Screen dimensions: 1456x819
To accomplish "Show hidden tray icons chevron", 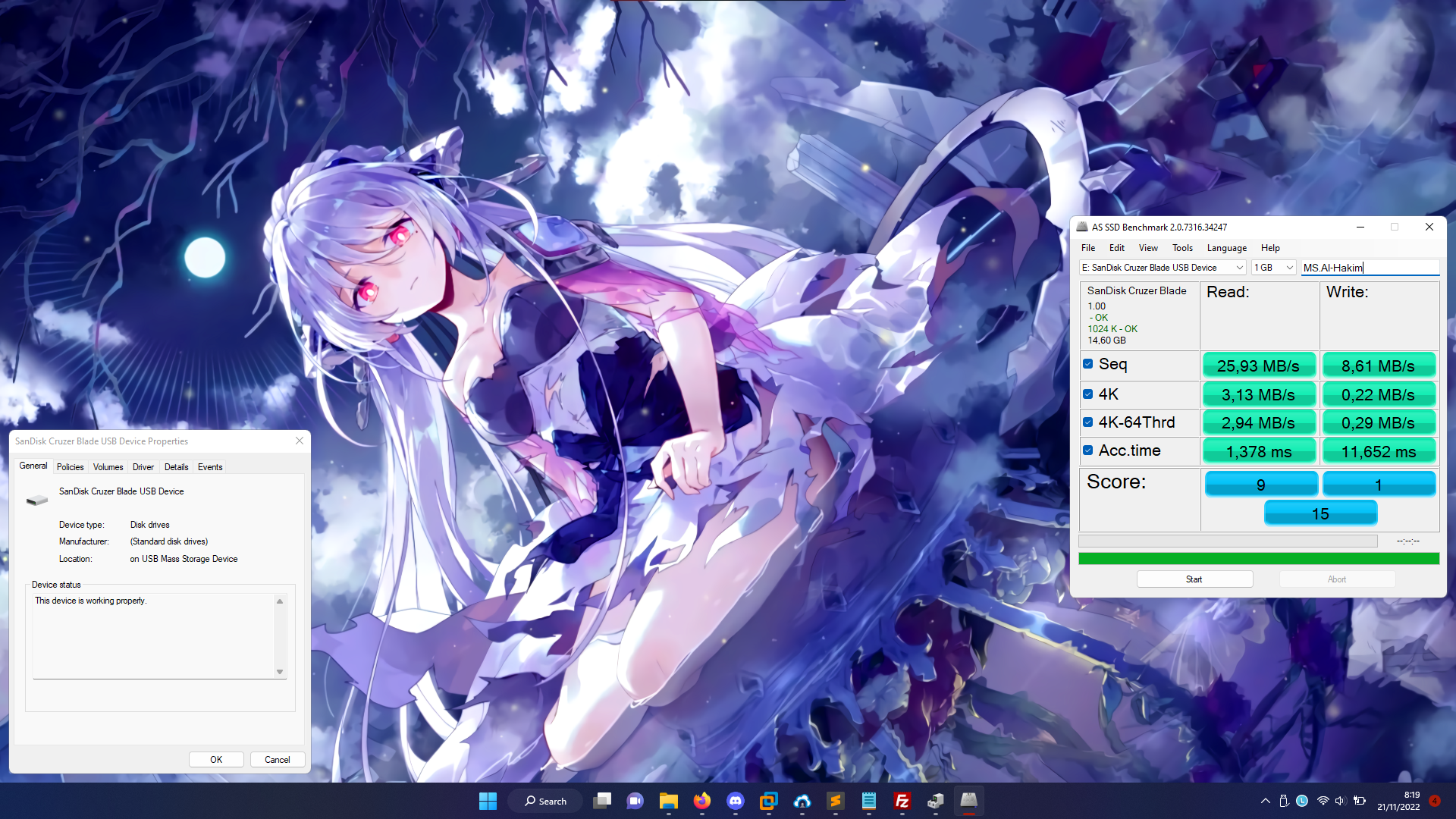I will pyautogui.click(x=1265, y=801).
